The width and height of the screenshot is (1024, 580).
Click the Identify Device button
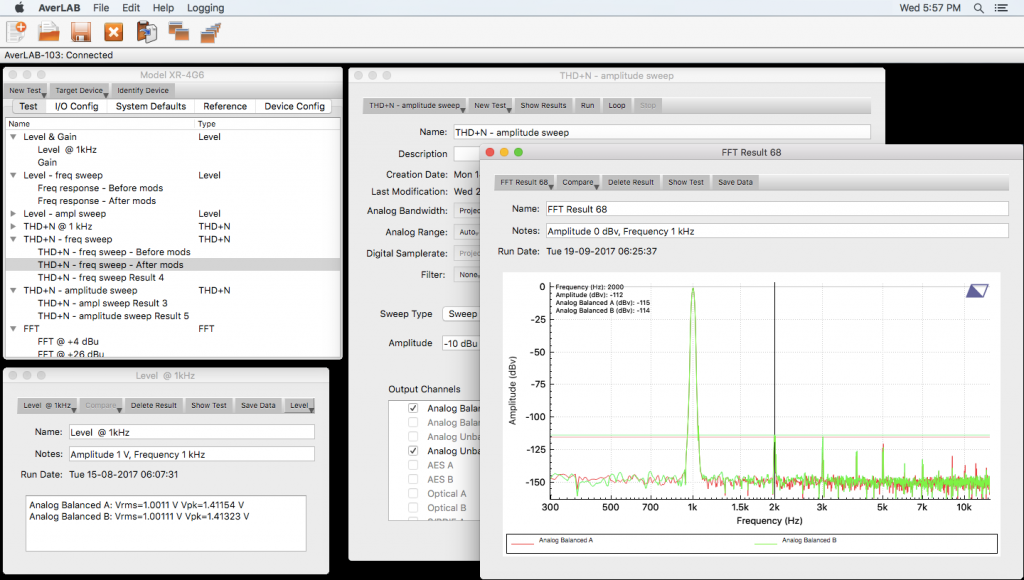(x=143, y=91)
